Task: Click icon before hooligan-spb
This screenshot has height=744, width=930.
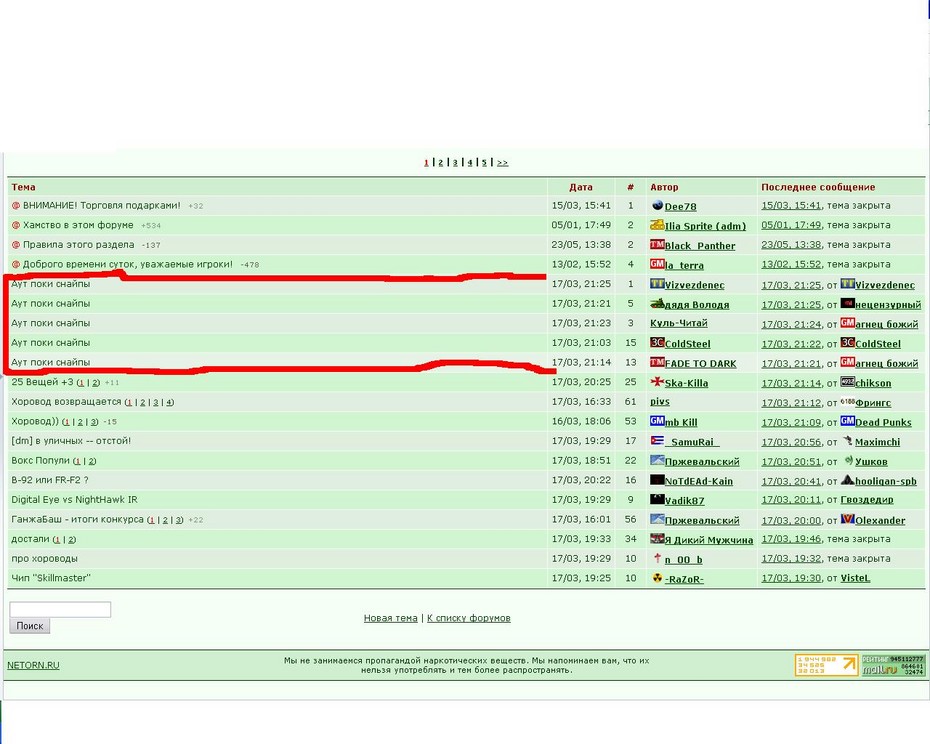Action: 847,479
